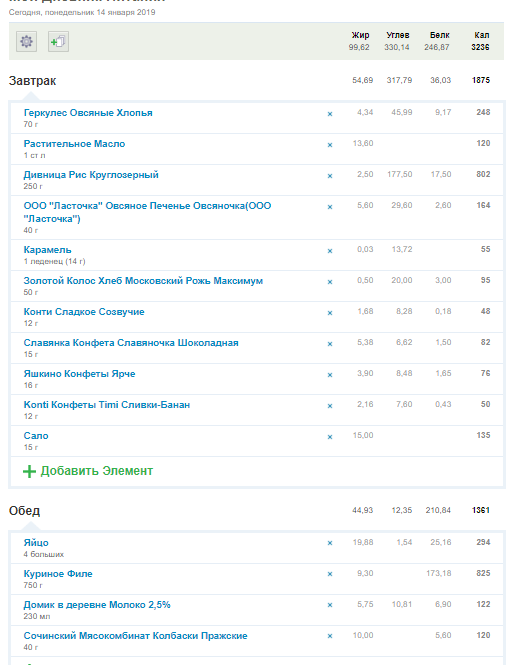Open Дивница Рис Круглозерный food link

click(91, 175)
